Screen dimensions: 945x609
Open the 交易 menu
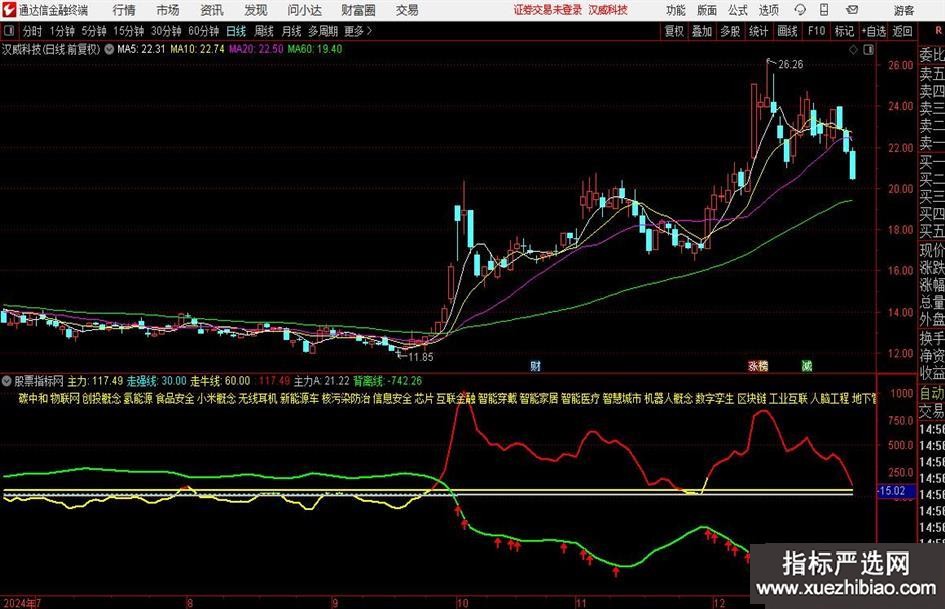[x=407, y=10]
